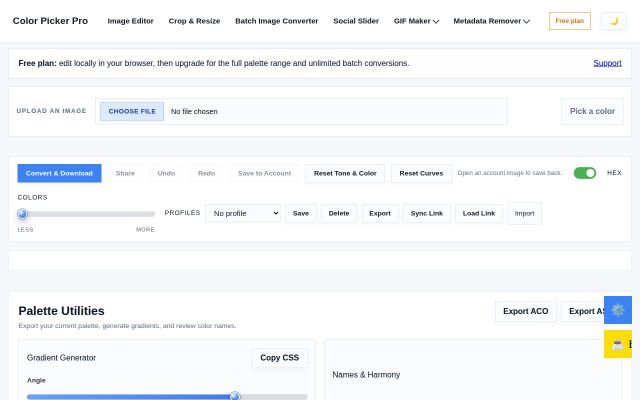This screenshot has height=400, width=640.
Task: Click Convert & Download
Action: pos(59,173)
